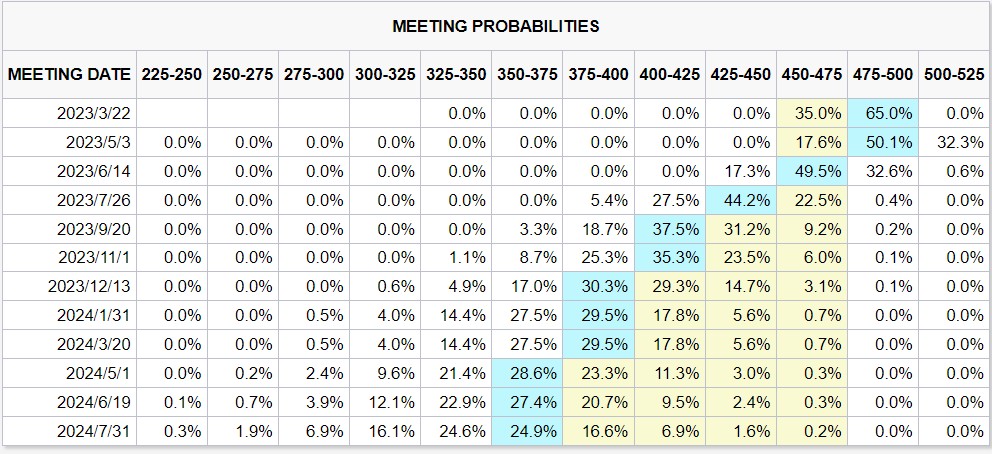Click the 37.5% cell for 2023/9/20
Image resolution: width=992 pixels, height=454 pixels.
pyautogui.click(x=669, y=230)
